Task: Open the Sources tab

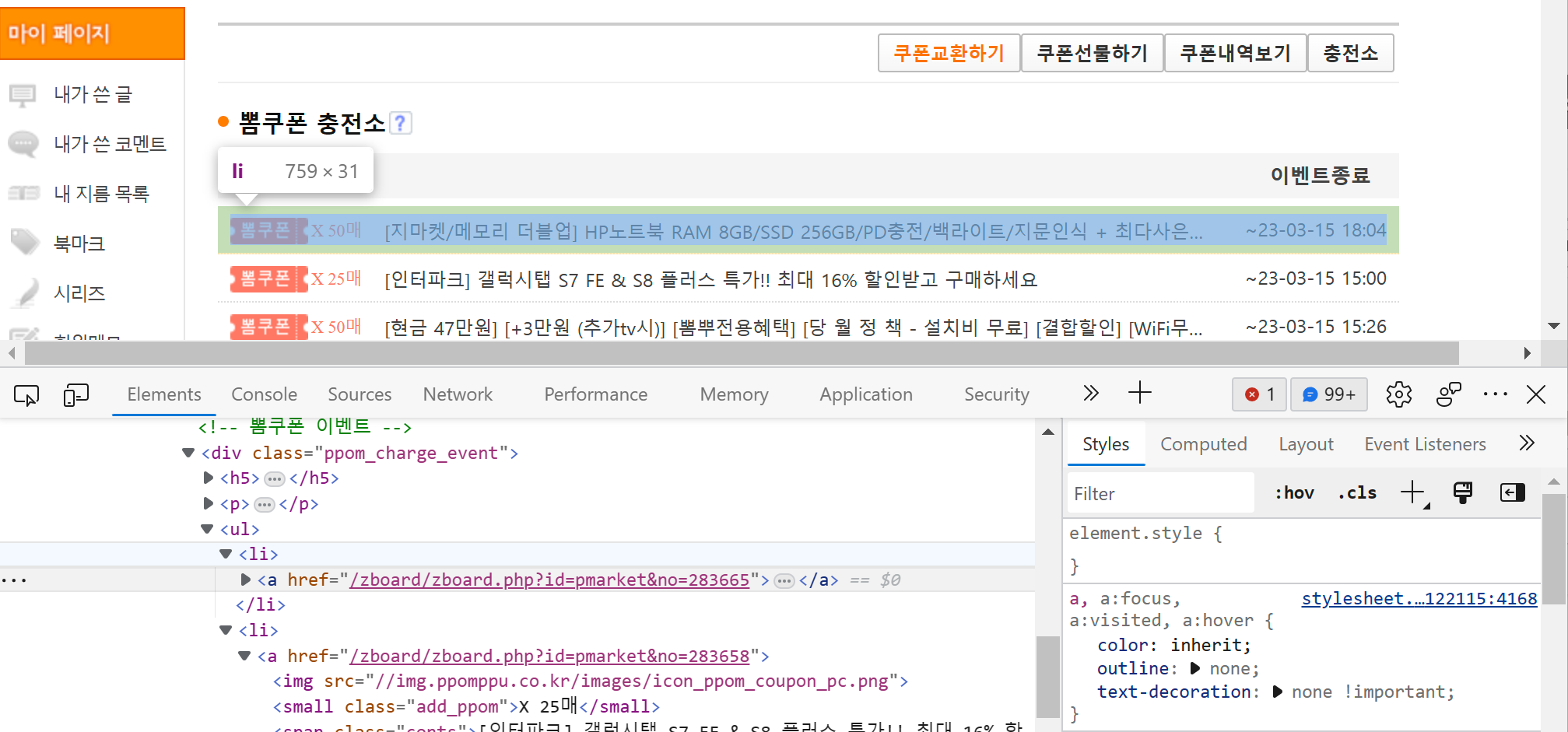Action: (360, 394)
